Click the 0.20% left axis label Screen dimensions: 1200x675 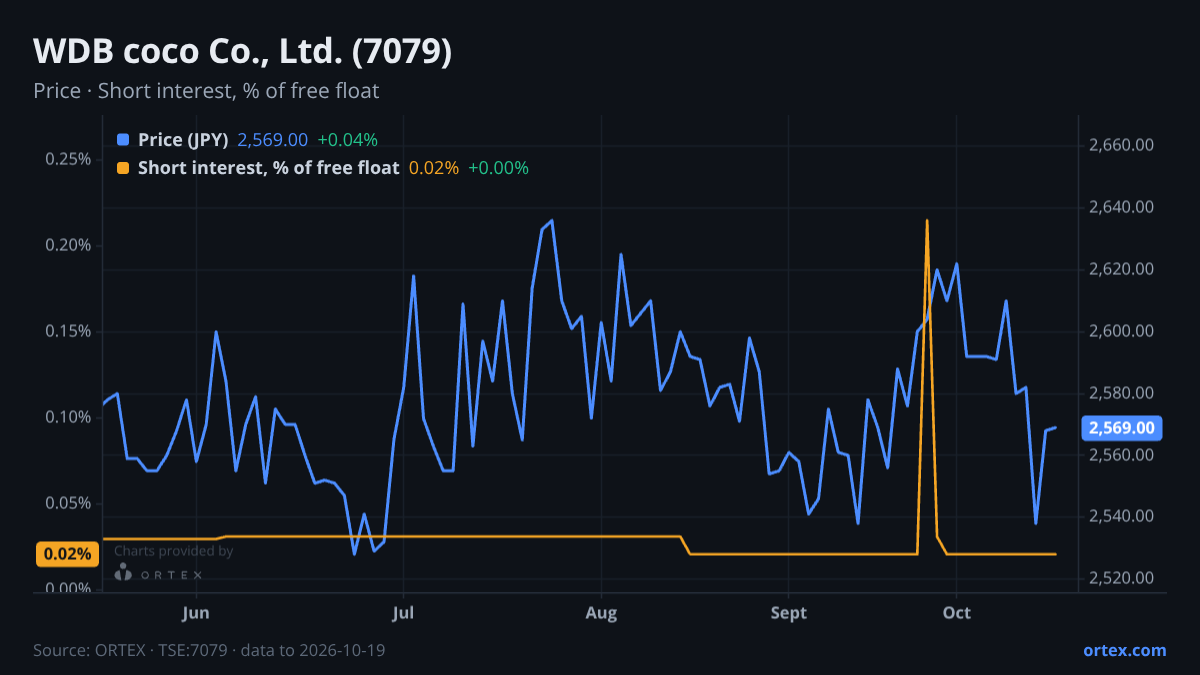pos(69,245)
